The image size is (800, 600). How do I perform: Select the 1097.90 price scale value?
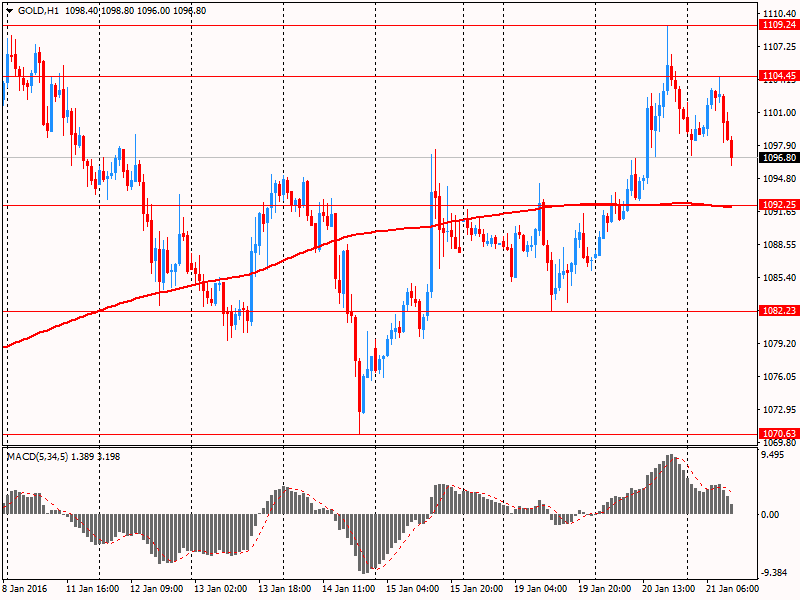coord(779,145)
